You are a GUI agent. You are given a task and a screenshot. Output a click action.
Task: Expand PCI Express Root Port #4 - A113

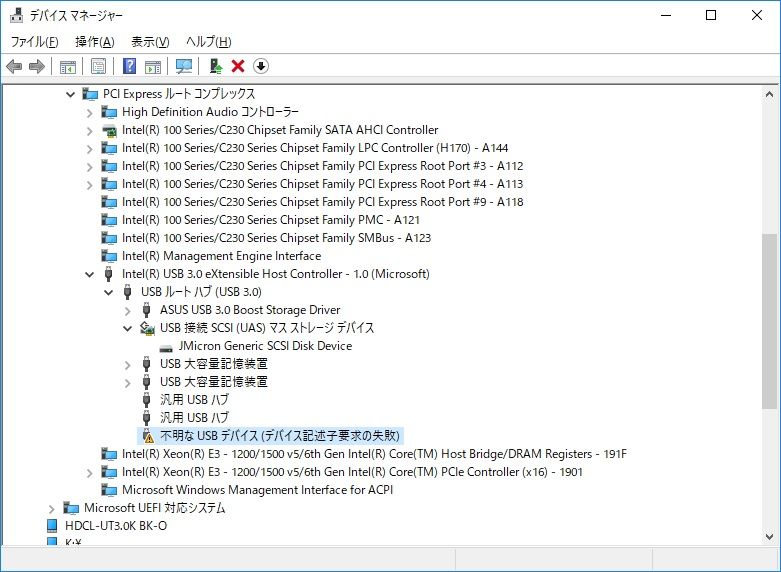click(90, 184)
